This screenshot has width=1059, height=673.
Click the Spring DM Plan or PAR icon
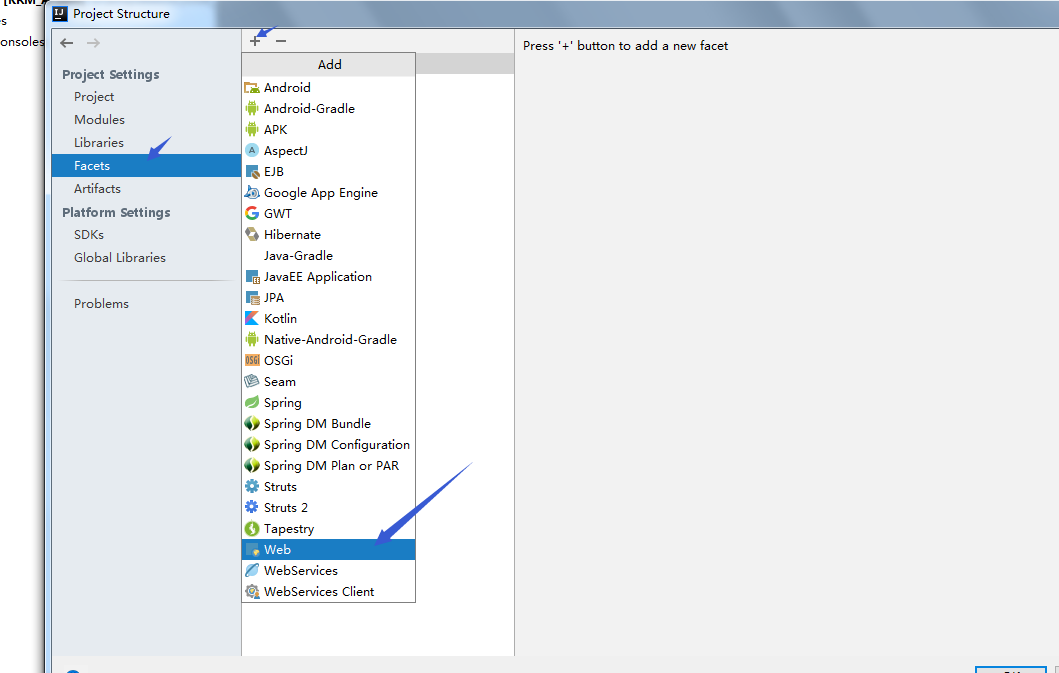(x=252, y=466)
